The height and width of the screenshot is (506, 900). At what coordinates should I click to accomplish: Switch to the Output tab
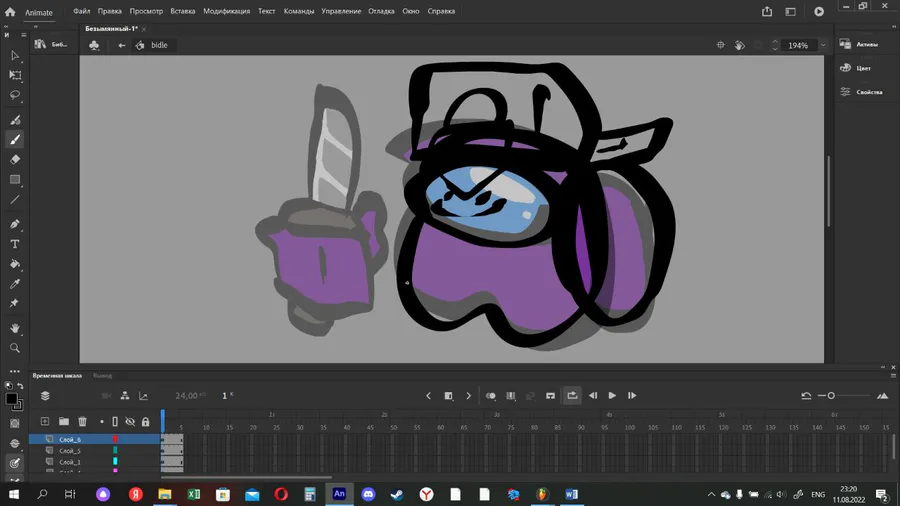[102, 376]
